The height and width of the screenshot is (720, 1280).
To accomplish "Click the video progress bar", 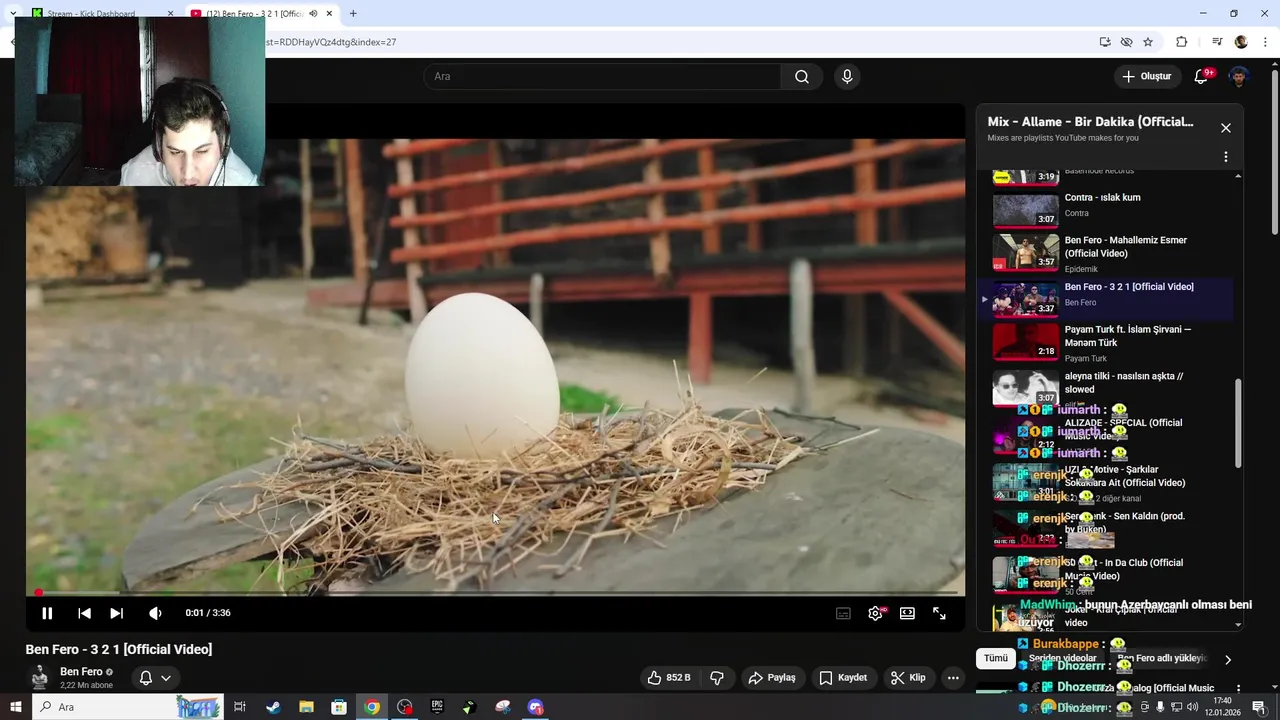I will click(x=495, y=593).
